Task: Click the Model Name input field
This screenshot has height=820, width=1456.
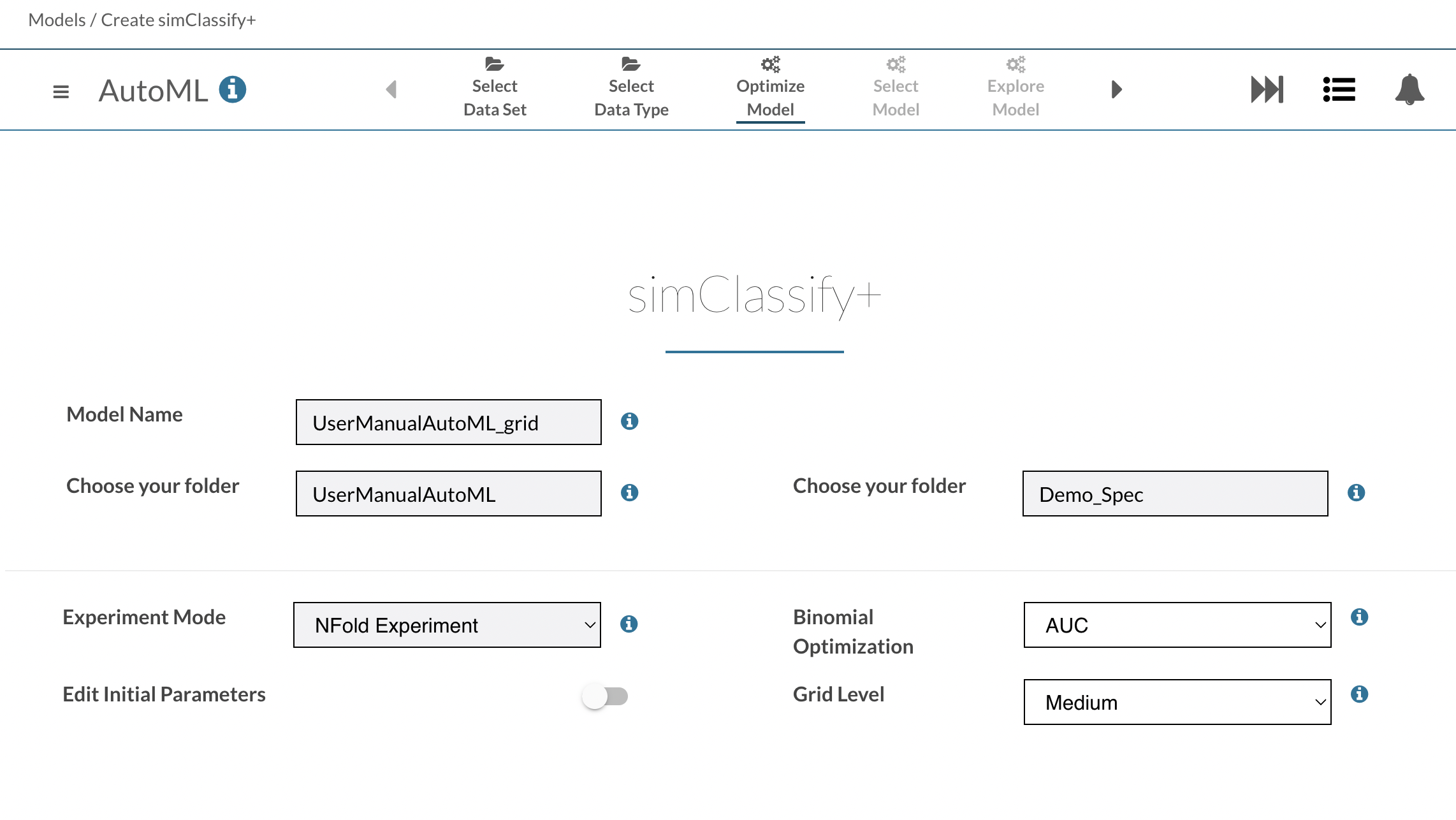Action: (448, 422)
